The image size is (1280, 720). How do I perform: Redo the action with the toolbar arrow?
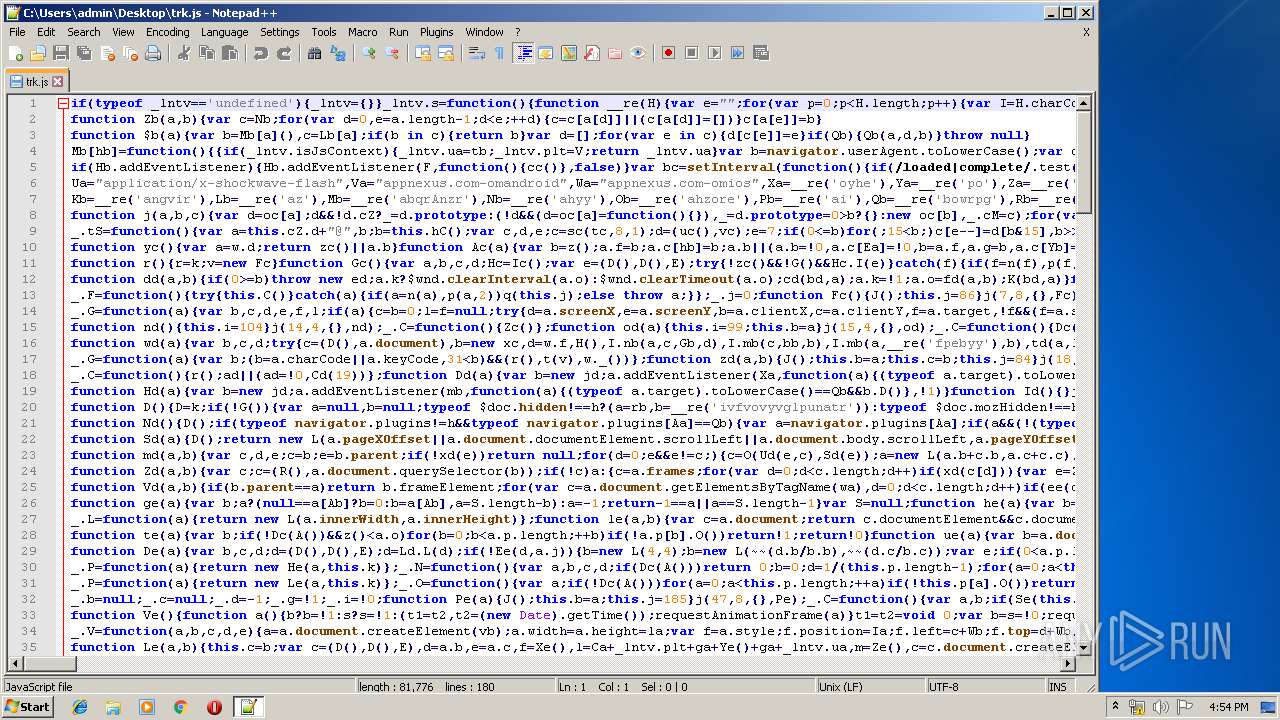tap(284, 53)
